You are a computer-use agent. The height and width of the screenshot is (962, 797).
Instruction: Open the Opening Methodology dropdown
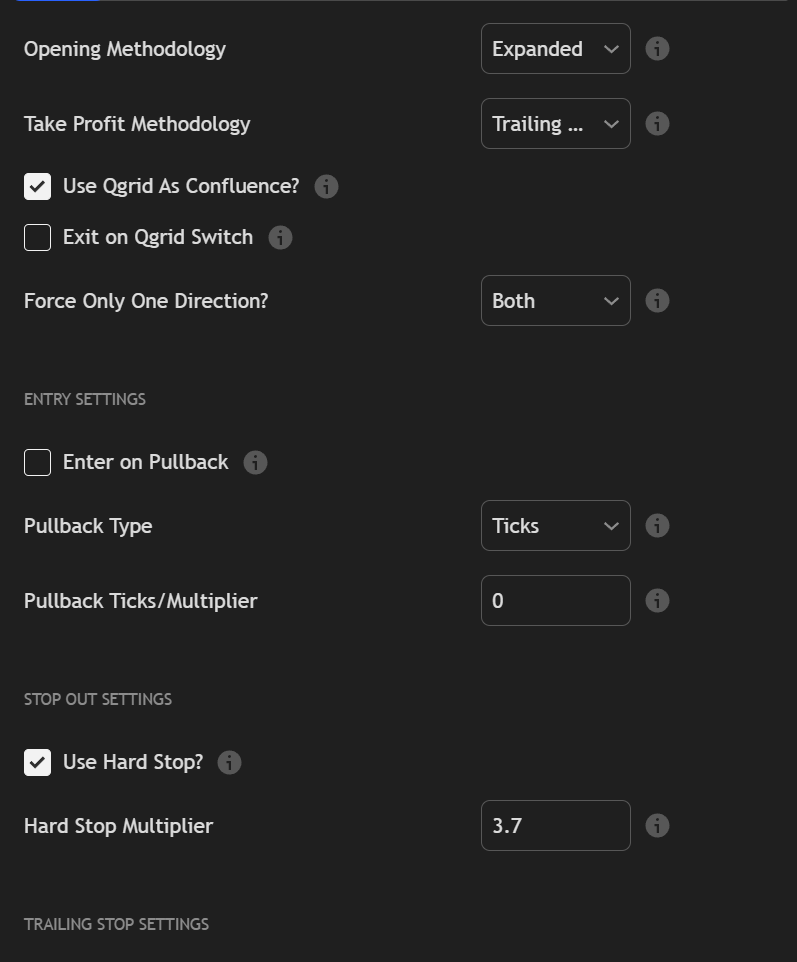[555, 49]
